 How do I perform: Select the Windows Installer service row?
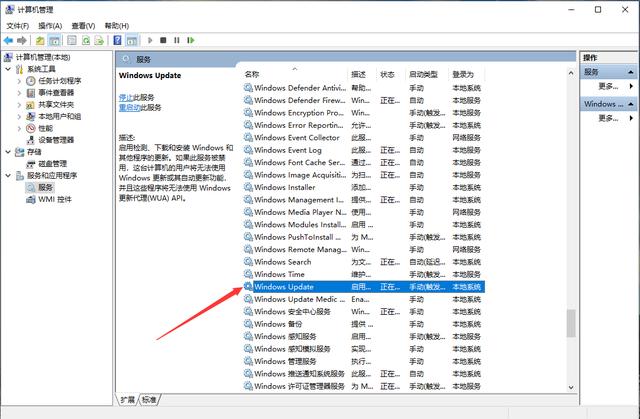(x=364, y=187)
